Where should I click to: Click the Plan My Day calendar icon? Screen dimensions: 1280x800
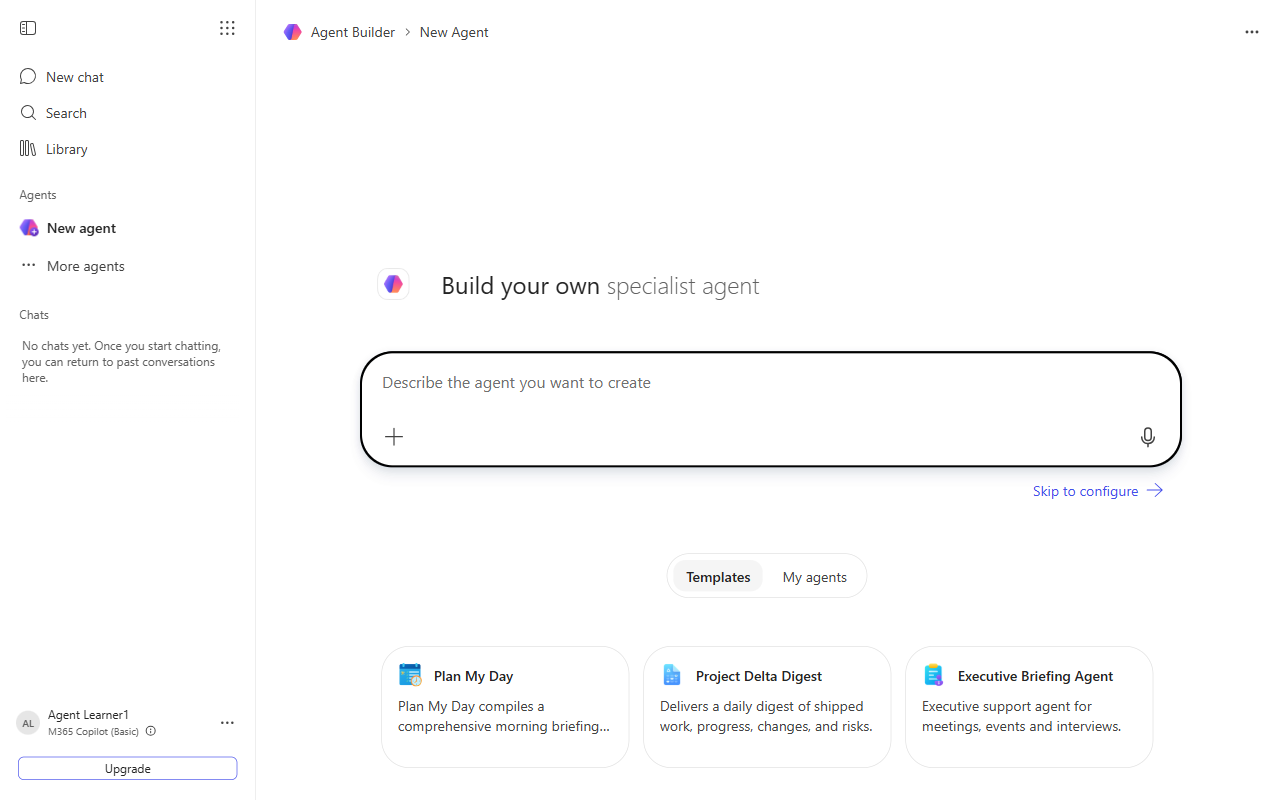coord(410,675)
